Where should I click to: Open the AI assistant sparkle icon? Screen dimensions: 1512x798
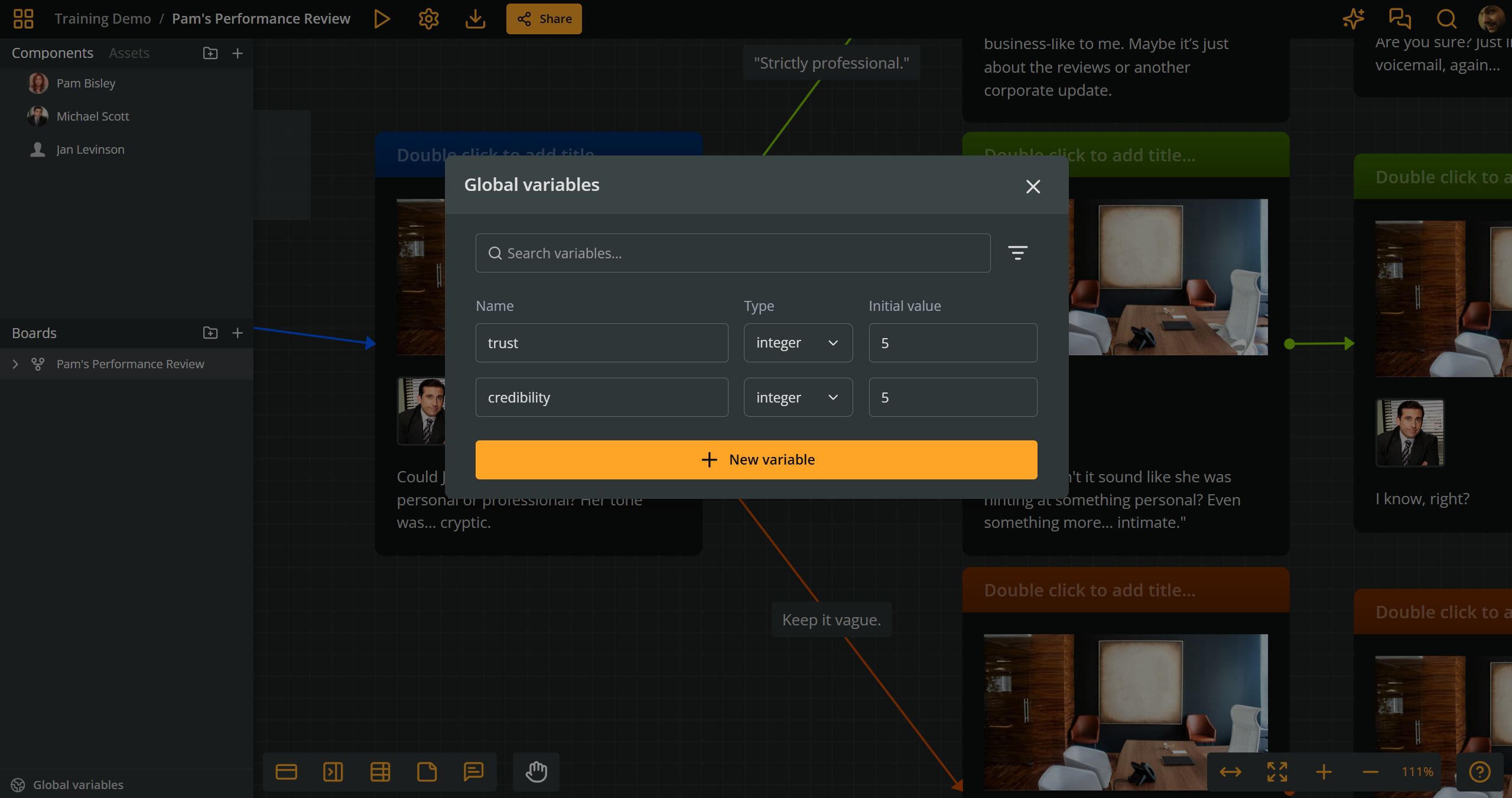[1352, 18]
